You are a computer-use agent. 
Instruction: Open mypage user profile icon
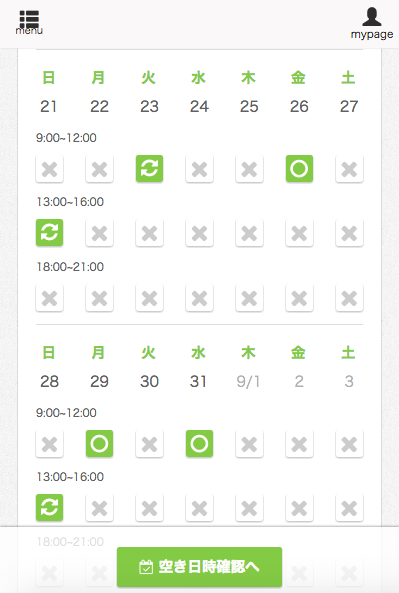pos(372,23)
